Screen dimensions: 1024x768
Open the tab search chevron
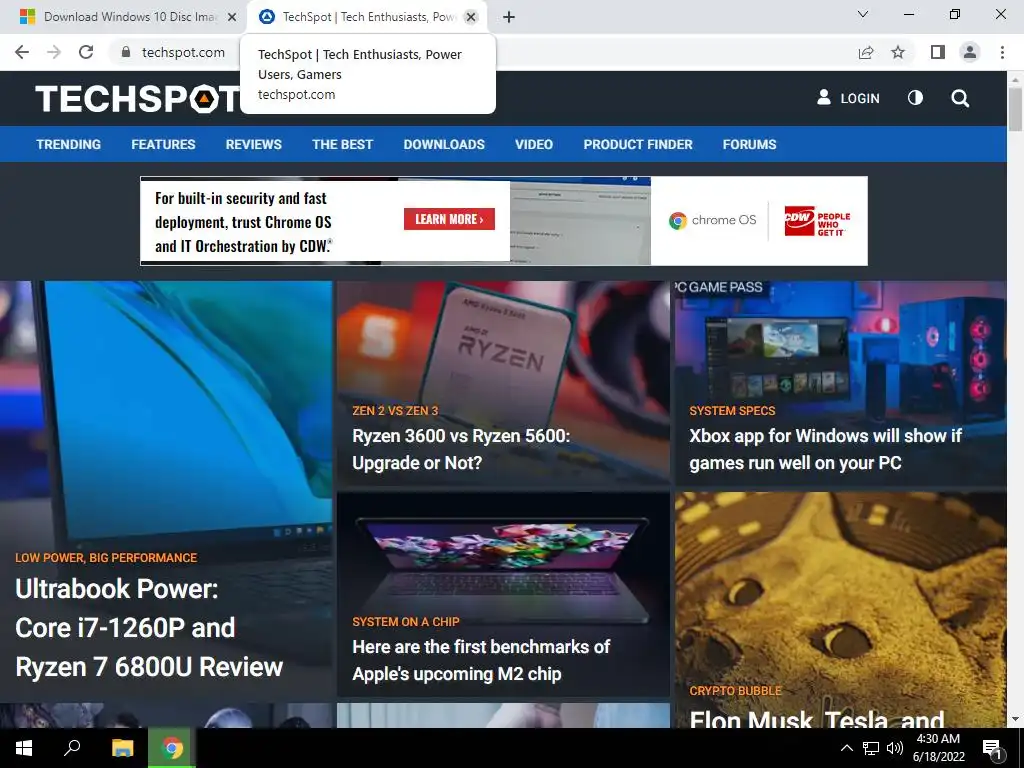coord(863,14)
